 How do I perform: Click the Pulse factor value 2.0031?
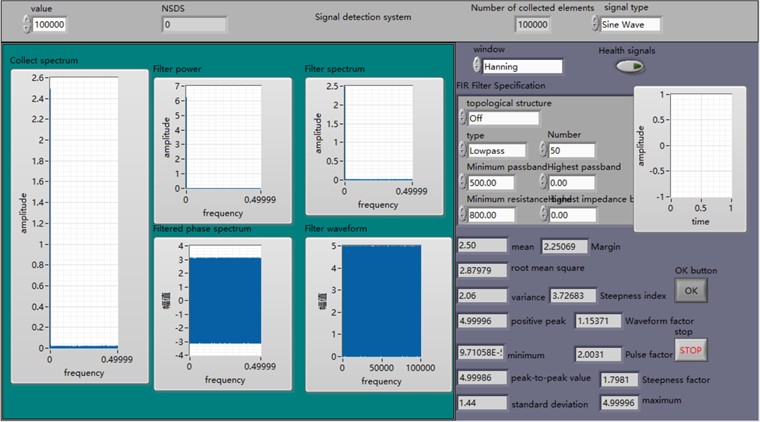pos(598,354)
